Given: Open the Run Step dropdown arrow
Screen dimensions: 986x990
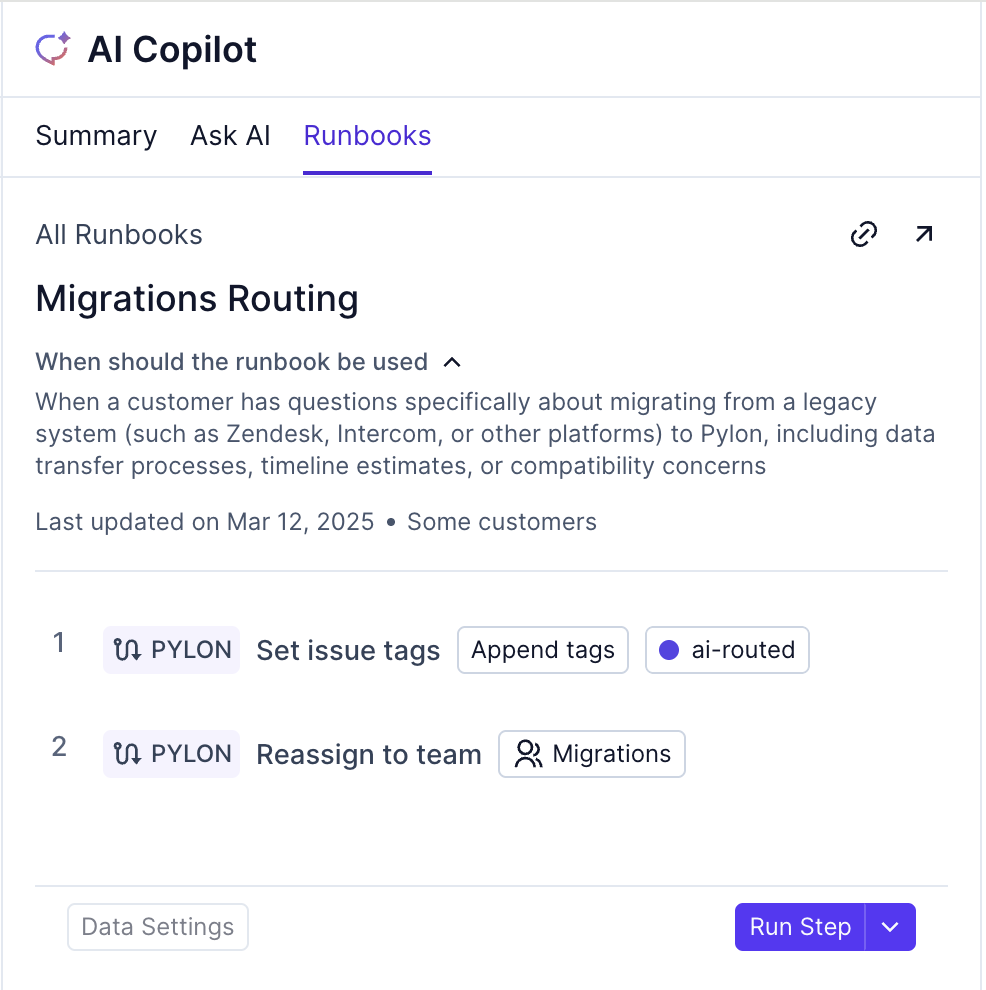Looking at the screenshot, I should pos(890,927).
